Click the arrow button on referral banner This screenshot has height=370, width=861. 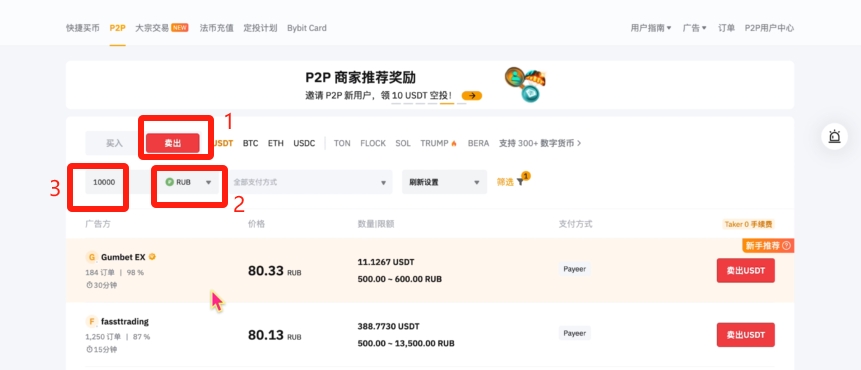[472, 96]
